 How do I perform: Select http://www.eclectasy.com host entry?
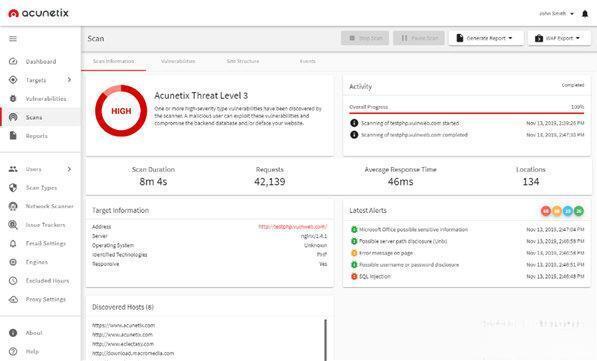point(123,344)
